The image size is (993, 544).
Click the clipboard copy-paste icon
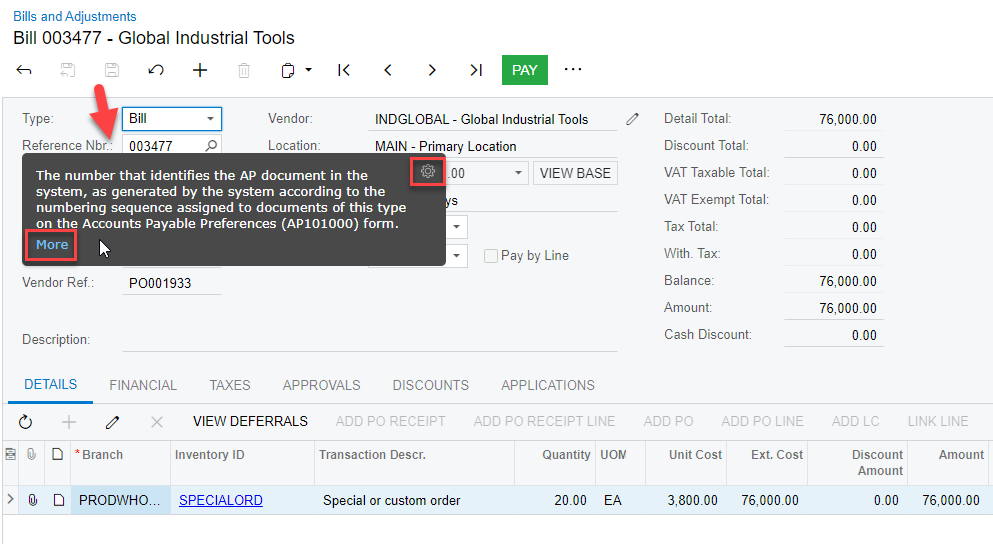click(288, 70)
